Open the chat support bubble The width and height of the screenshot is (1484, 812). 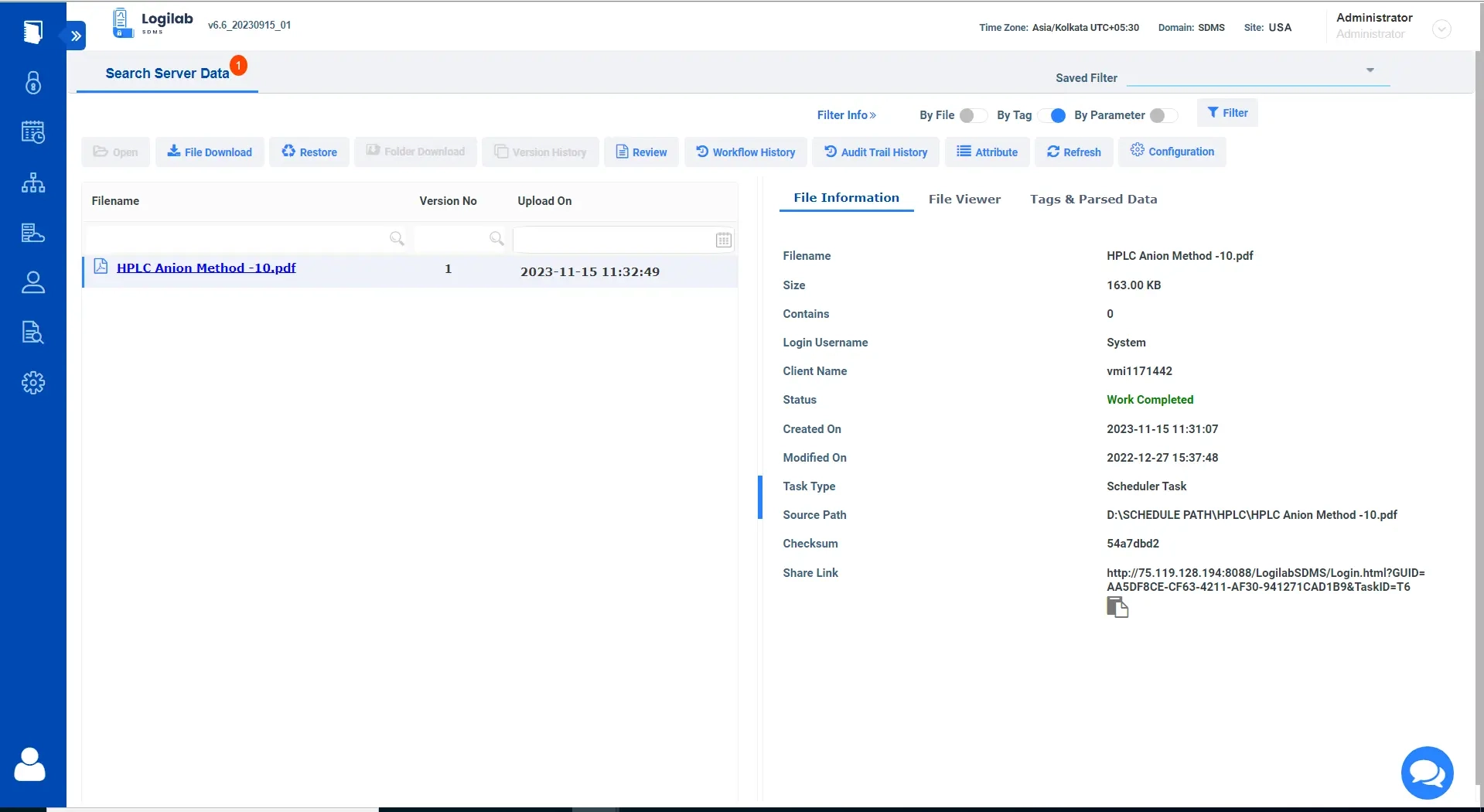pos(1427,773)
